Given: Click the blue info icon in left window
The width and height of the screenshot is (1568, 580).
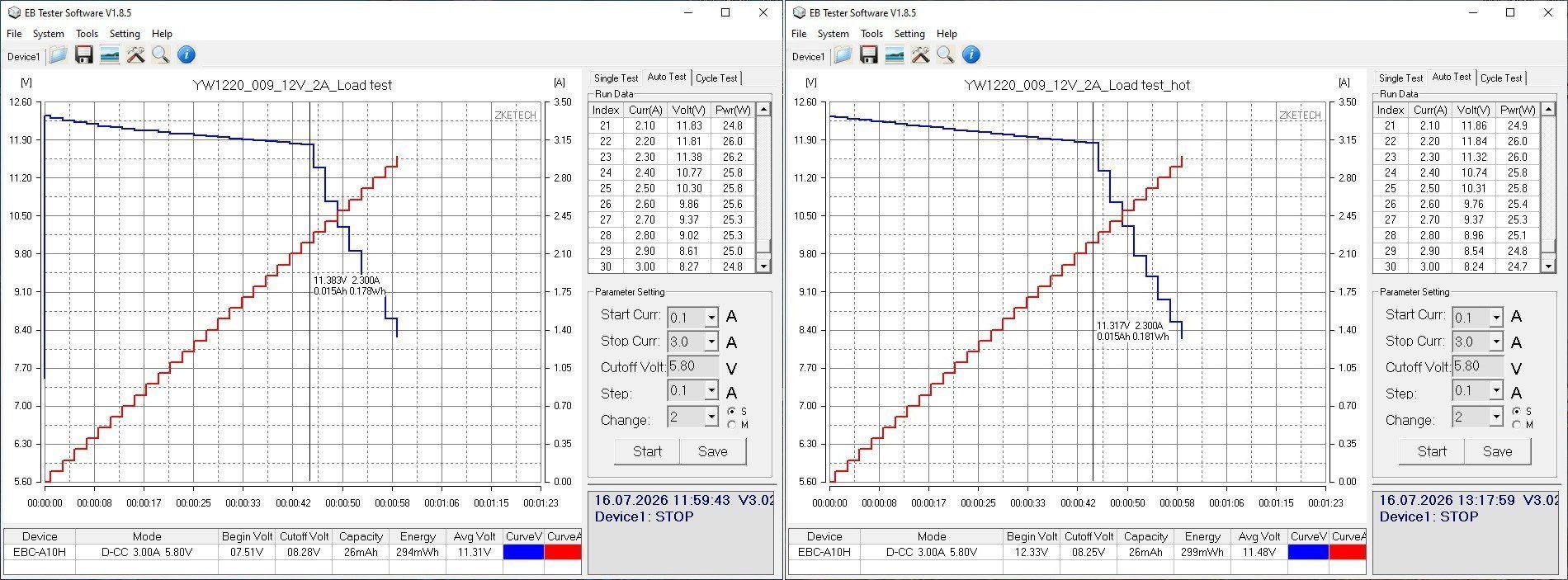Looking at the screenshot, I should click(x=187, y=55).
